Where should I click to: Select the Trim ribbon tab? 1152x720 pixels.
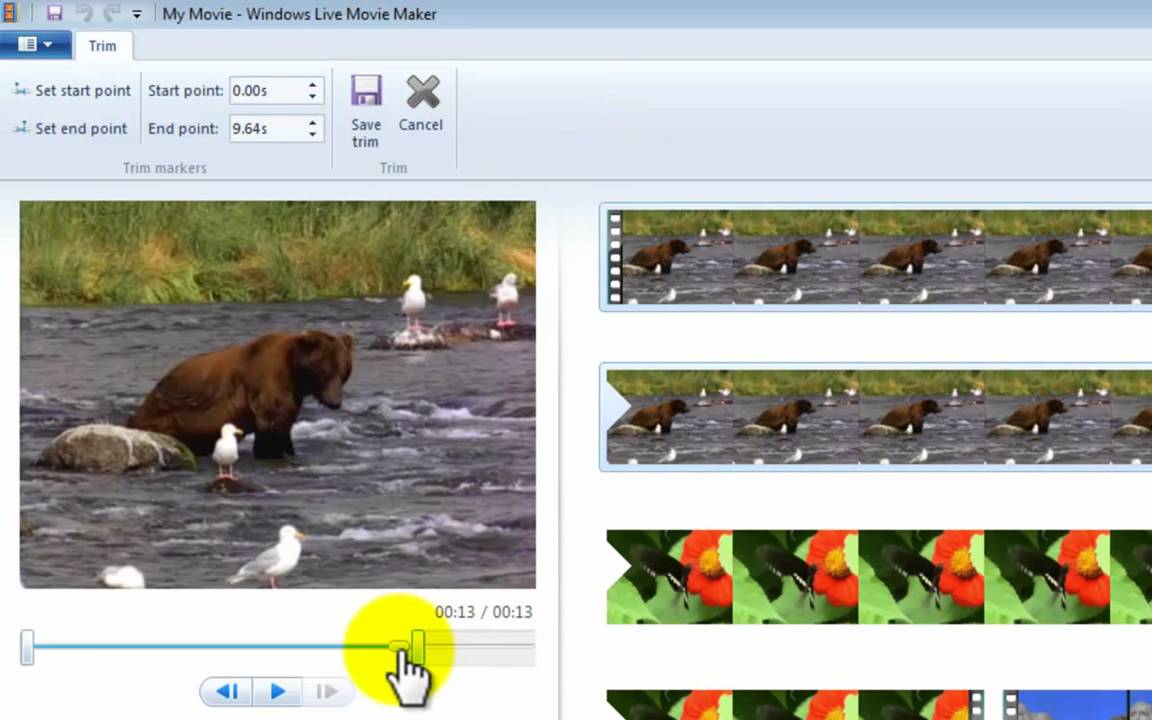[103, 46]
